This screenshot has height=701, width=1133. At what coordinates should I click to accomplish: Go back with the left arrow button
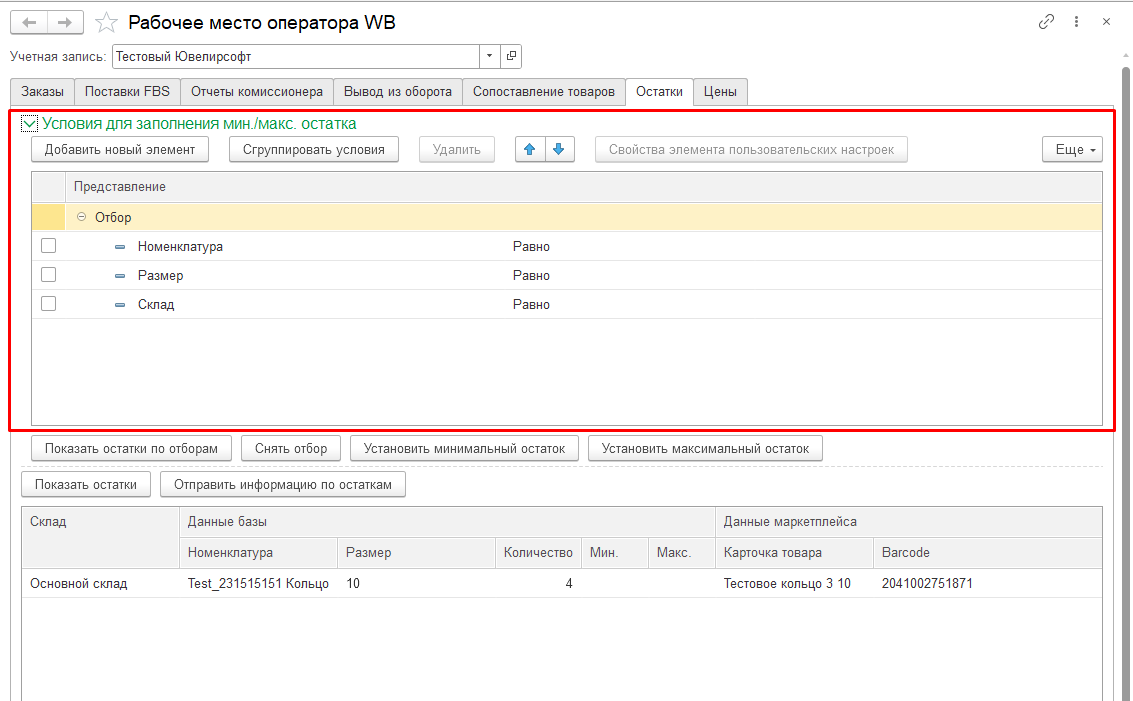(x=29, y=22)
